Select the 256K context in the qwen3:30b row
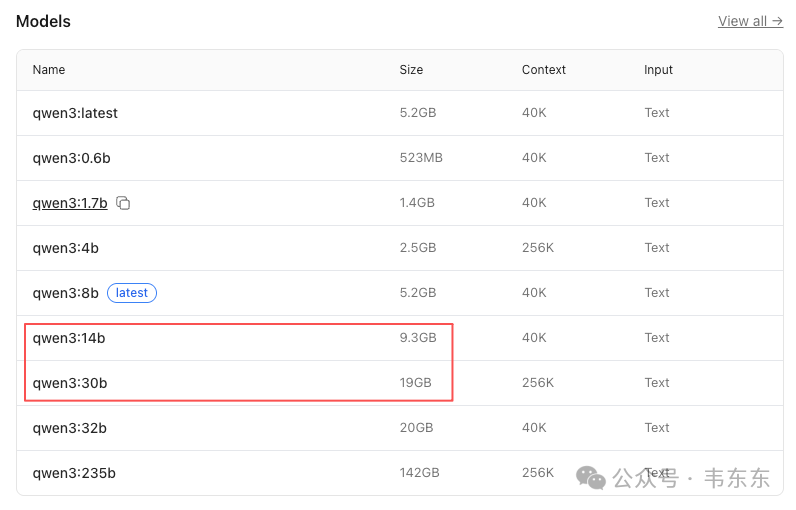The image size is (796, 510). pos(538,383)
